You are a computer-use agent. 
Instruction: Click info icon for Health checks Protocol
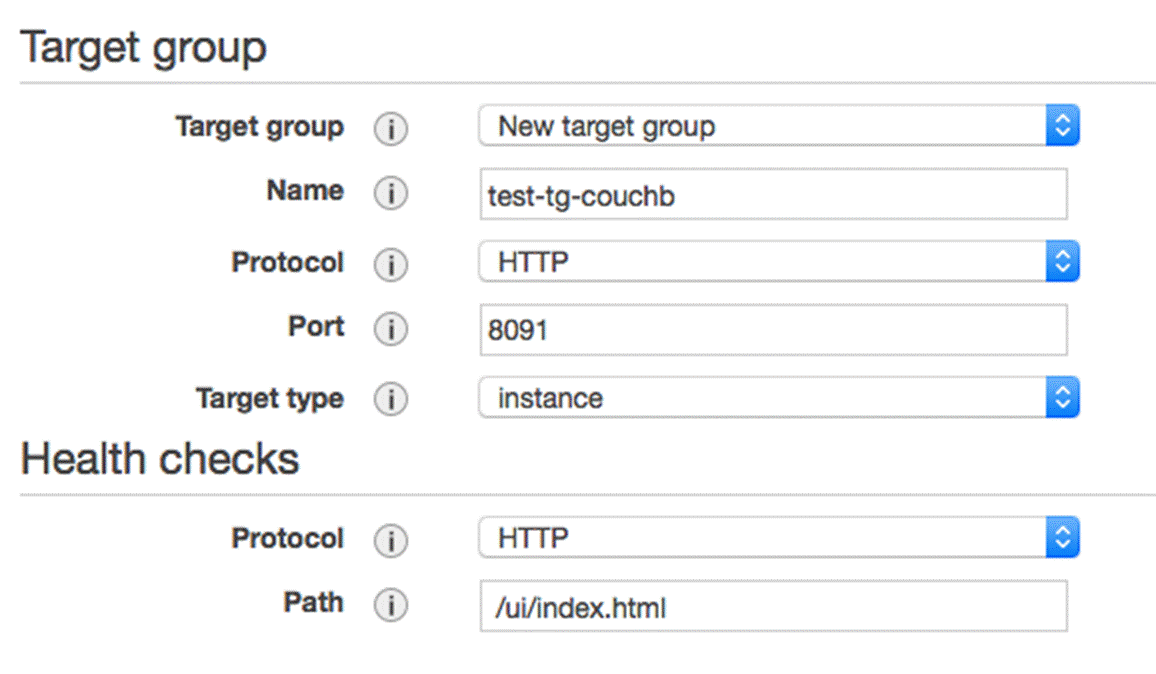(x=391, y=541)
